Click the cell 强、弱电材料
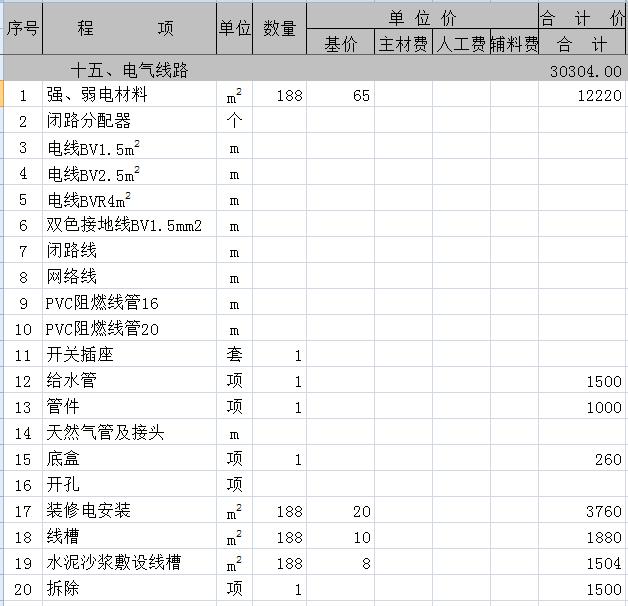This screenshot has height=606, width=628. 129,95
